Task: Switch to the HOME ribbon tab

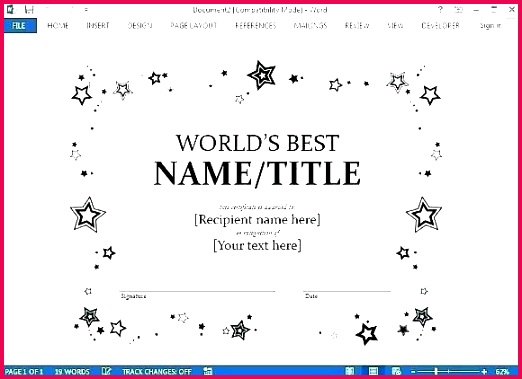Action: click(58, 26)
